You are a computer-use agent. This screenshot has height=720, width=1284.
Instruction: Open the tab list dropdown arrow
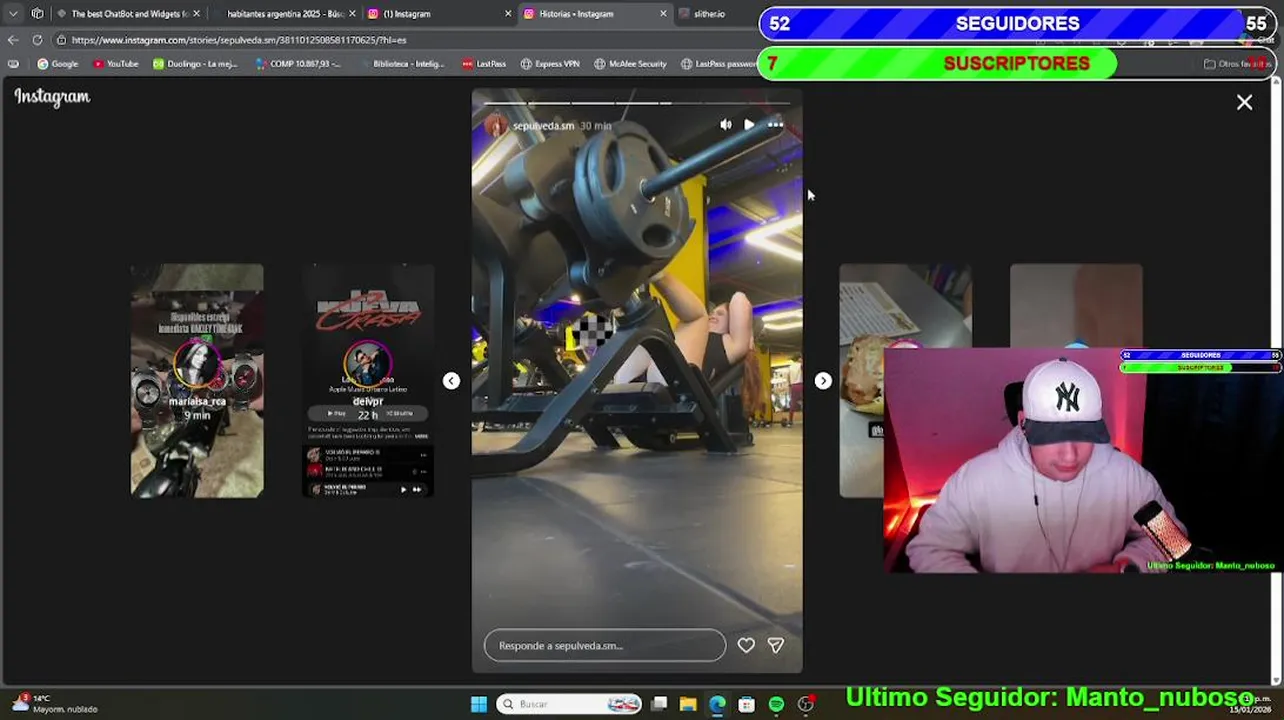[13, 14]
